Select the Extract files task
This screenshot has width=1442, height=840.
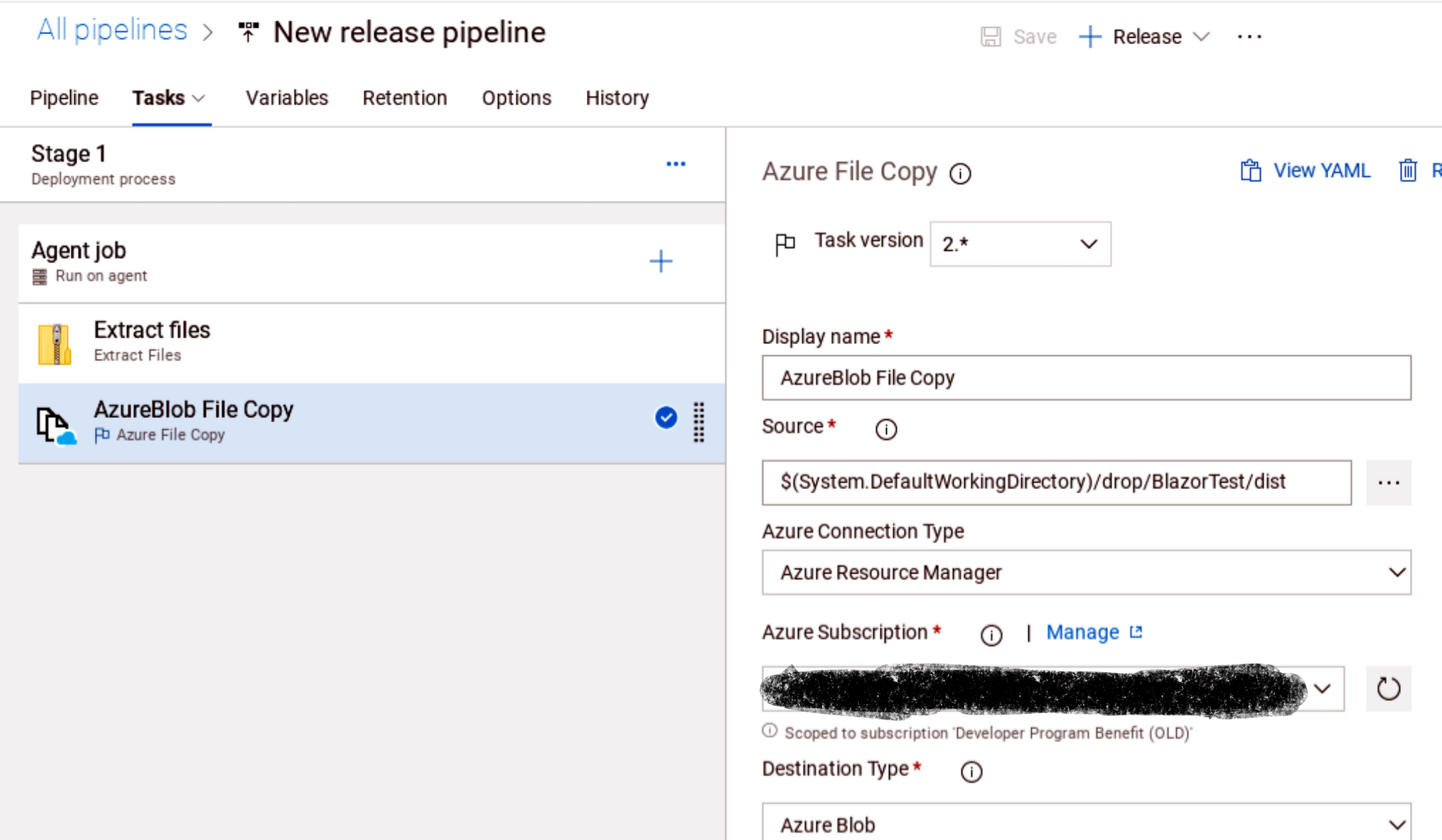(372, 343)
